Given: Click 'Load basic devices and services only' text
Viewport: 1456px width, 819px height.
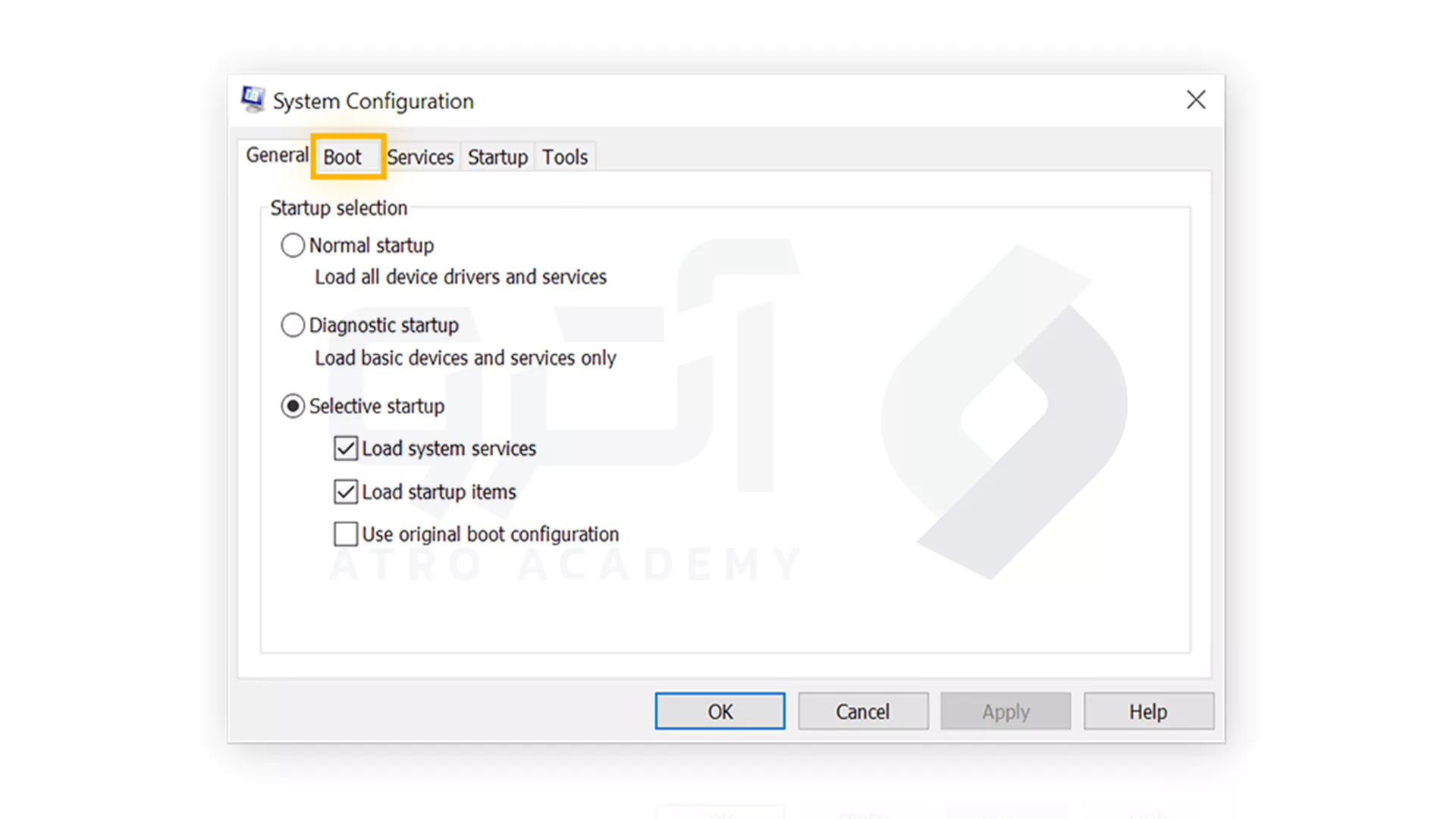Looking at the screenshot, I should [466, 358].
